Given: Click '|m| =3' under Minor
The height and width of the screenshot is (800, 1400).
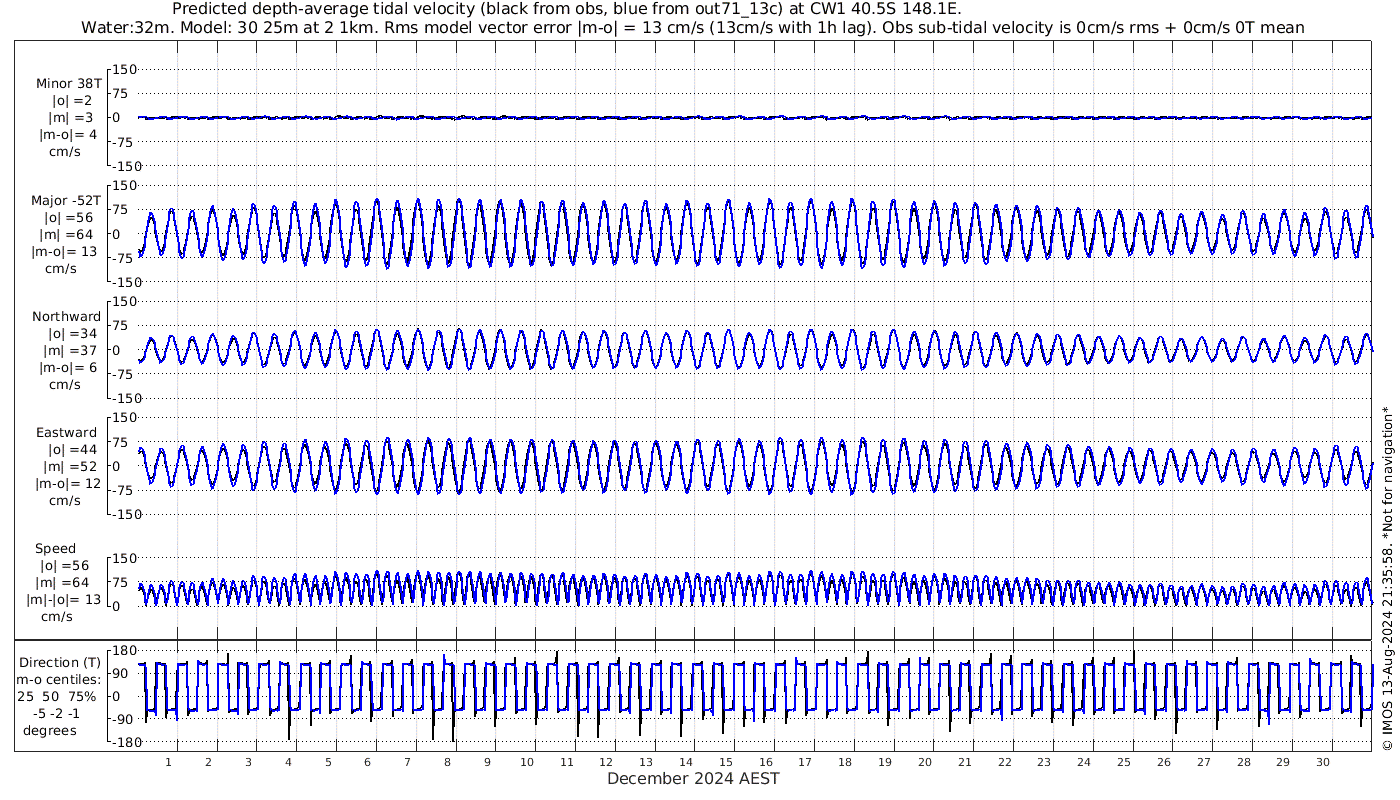Looking at the screenshot, I should point(69,118).
